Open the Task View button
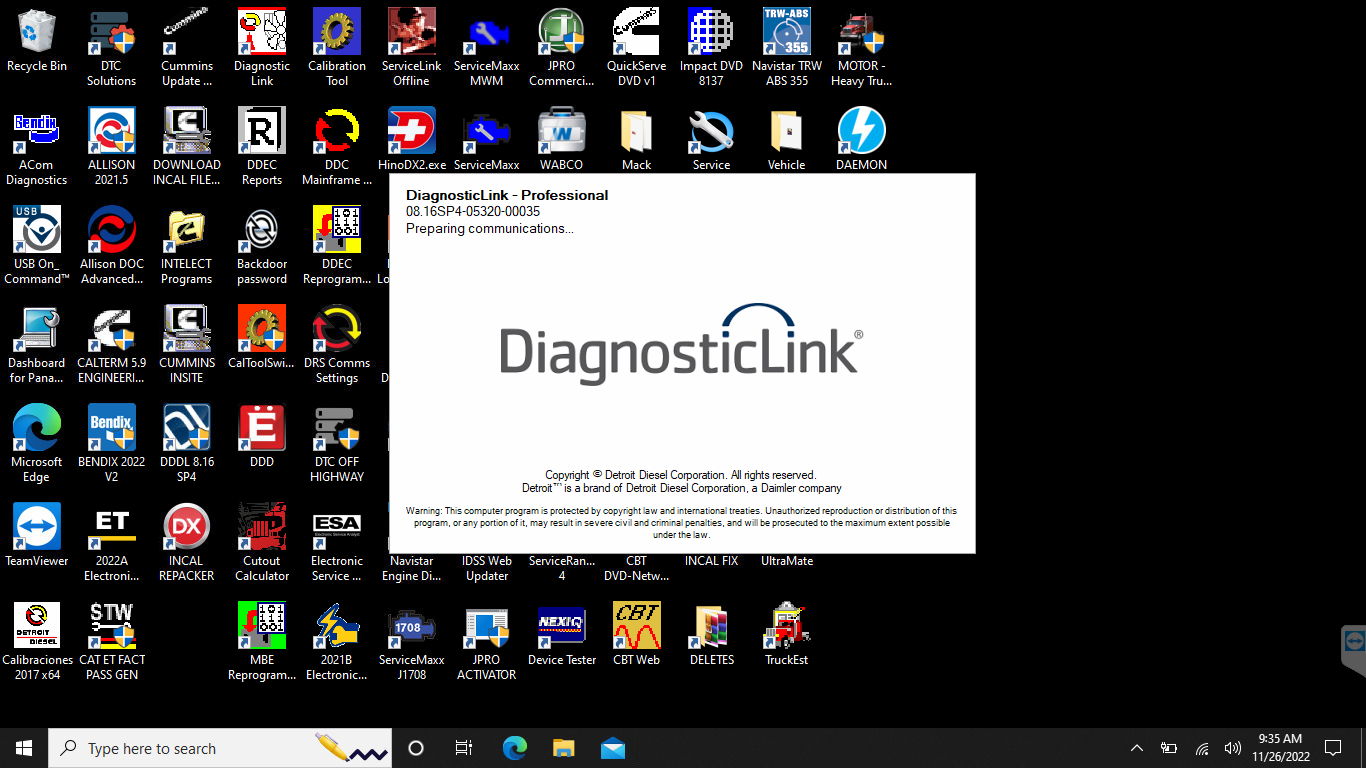This screenshot has height=768, width=1366. 464,748
